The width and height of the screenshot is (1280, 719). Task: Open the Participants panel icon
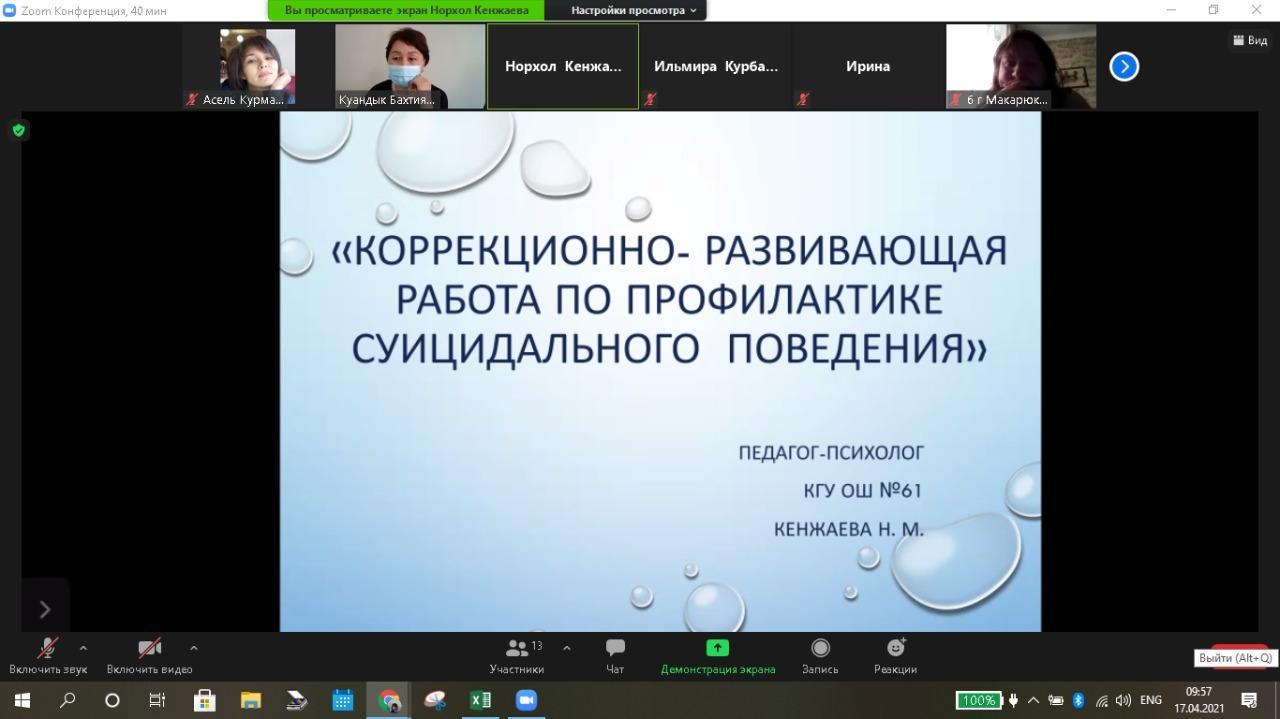pos(517,648)
